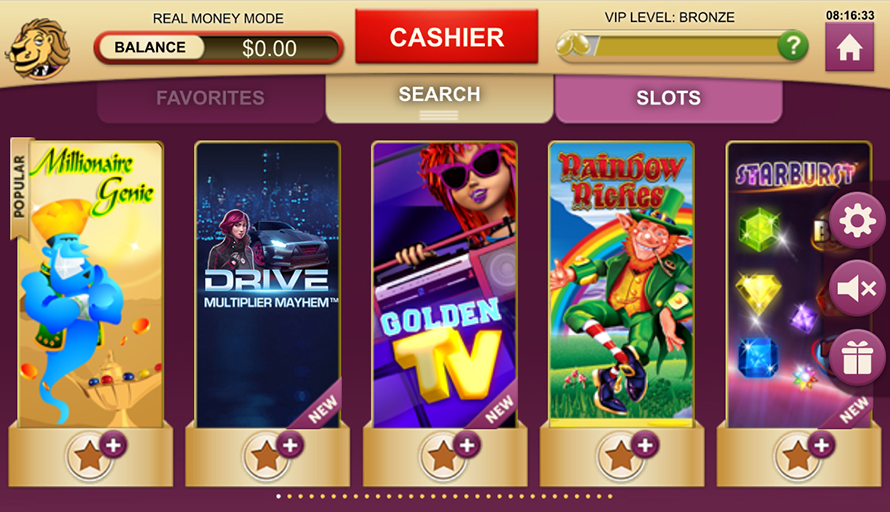Open the settings gear button
Viewport: 890px width, 512px height.
pyautogui.click(x=857, y=220)
